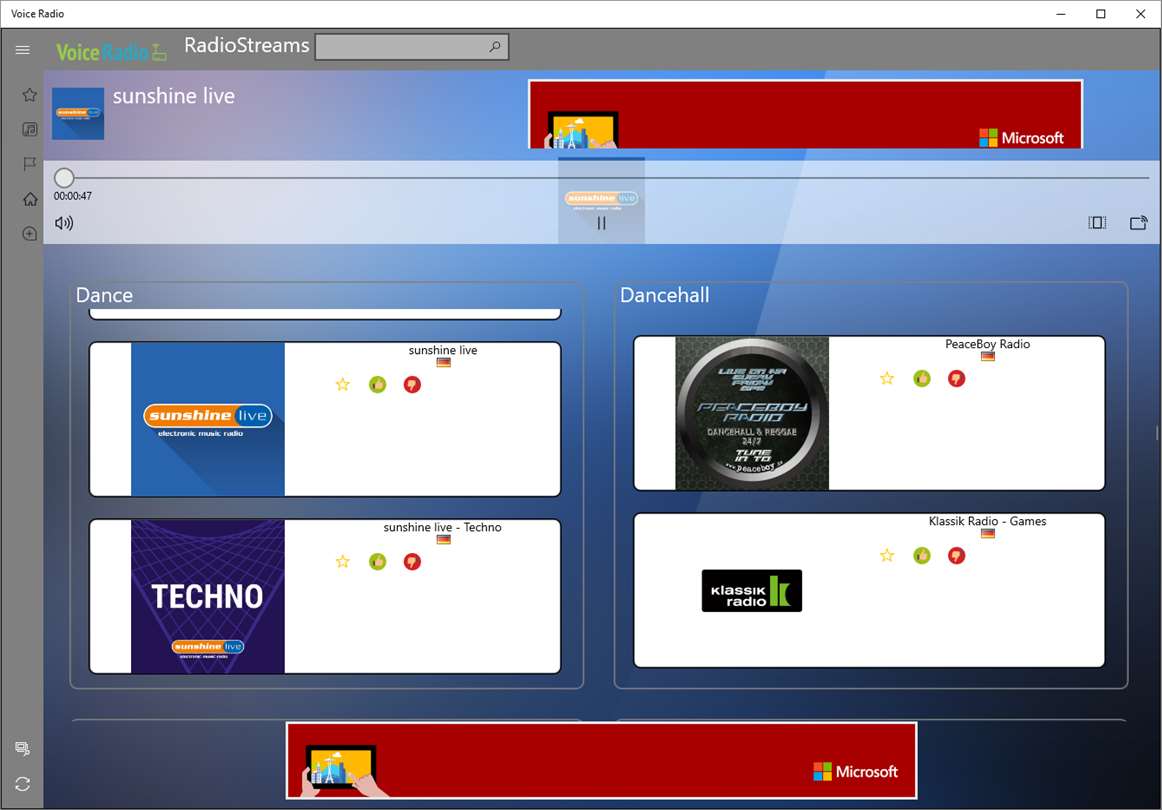Open PeaceBoy Radio station artwork
Viewport: 1162px width, 810px height.
(752, 413)
